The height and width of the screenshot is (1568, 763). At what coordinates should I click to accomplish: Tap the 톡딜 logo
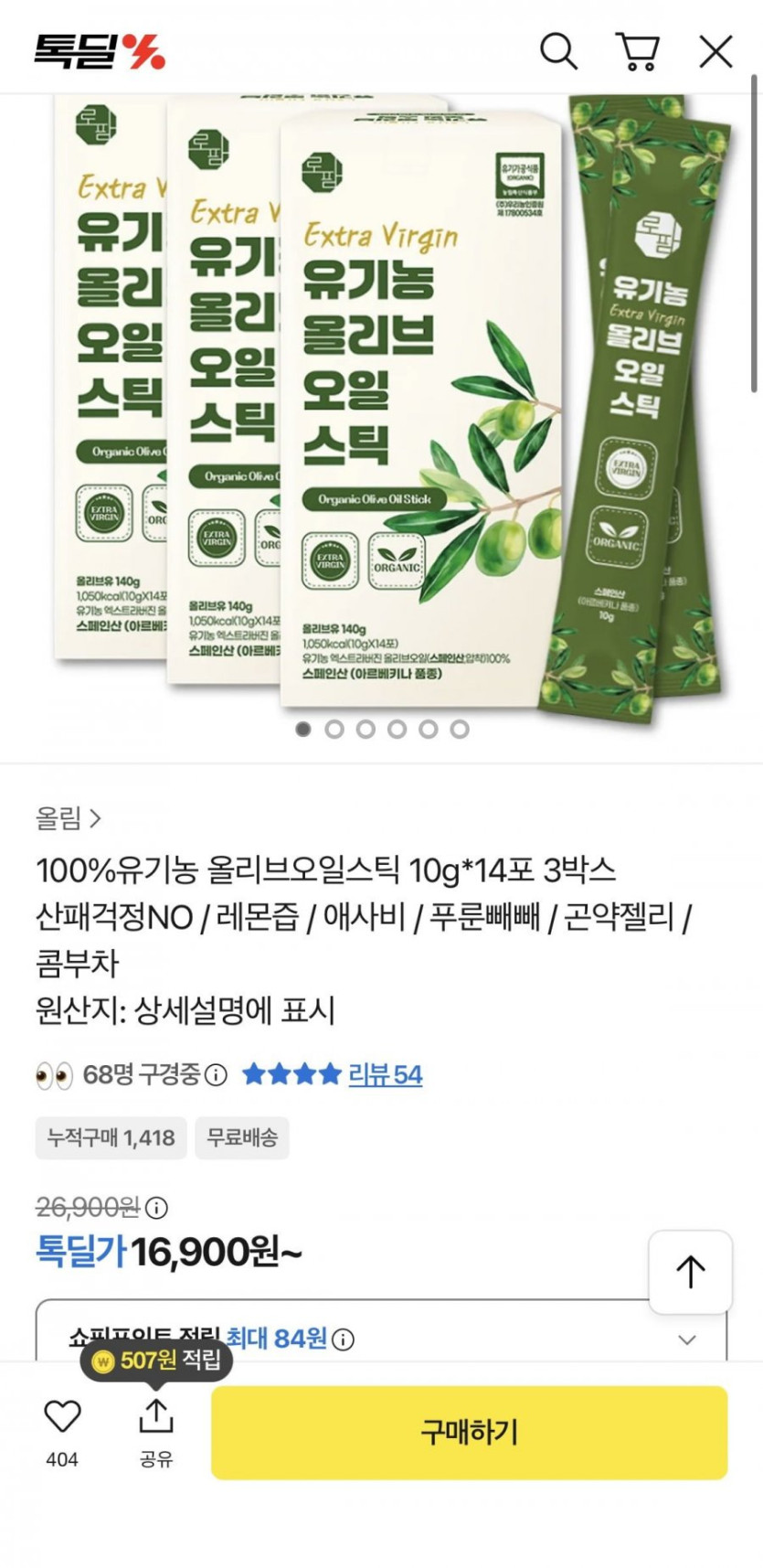[x=100, y=51]
